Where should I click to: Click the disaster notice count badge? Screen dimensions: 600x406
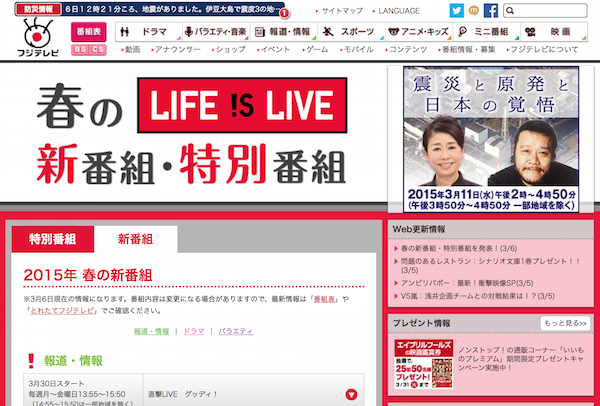coord(284,13)
